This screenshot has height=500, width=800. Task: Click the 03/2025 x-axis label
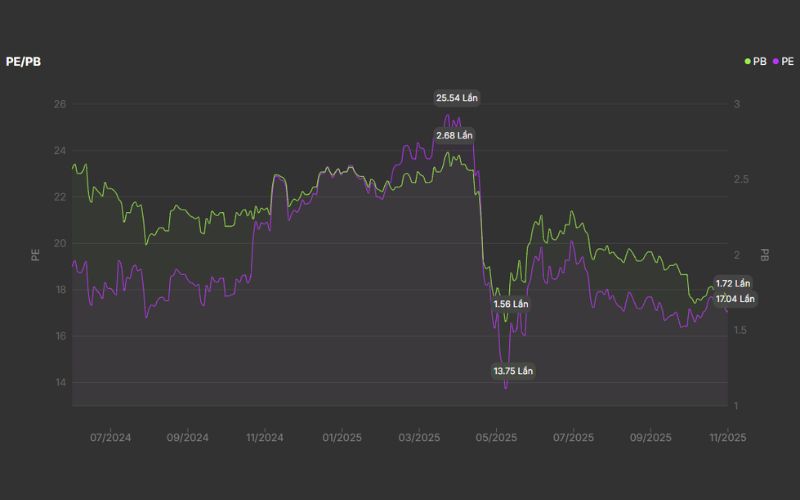pos(419,437)
